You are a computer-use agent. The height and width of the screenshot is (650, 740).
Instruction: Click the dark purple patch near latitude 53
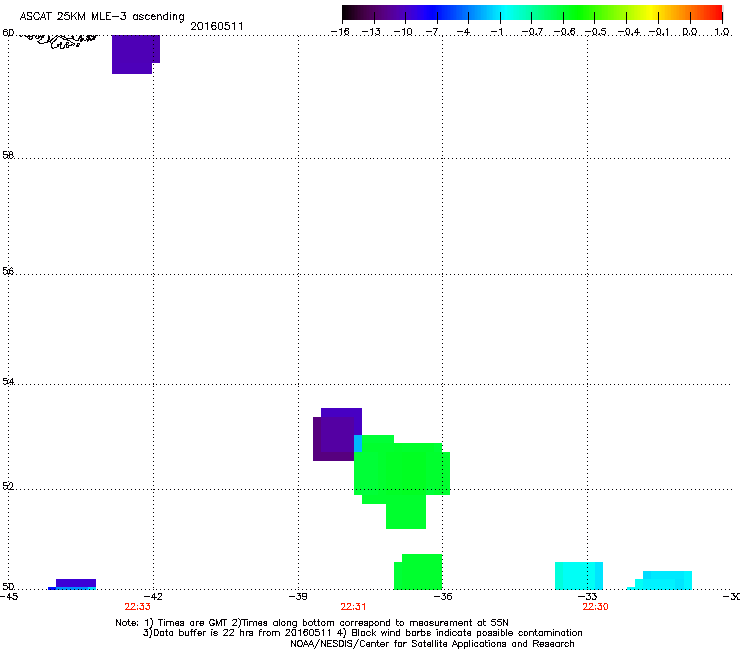pyautogui.click(x=334, y=437)
